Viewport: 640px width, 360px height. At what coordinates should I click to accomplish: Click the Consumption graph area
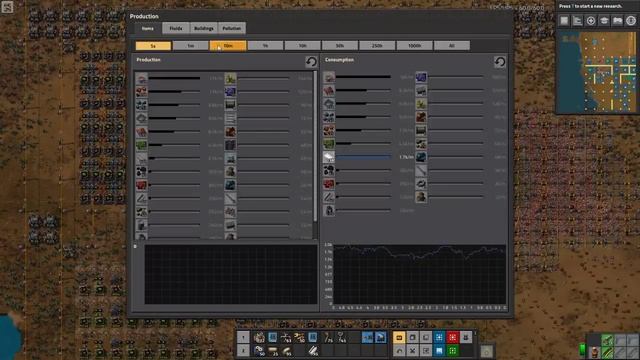point(420,273)
